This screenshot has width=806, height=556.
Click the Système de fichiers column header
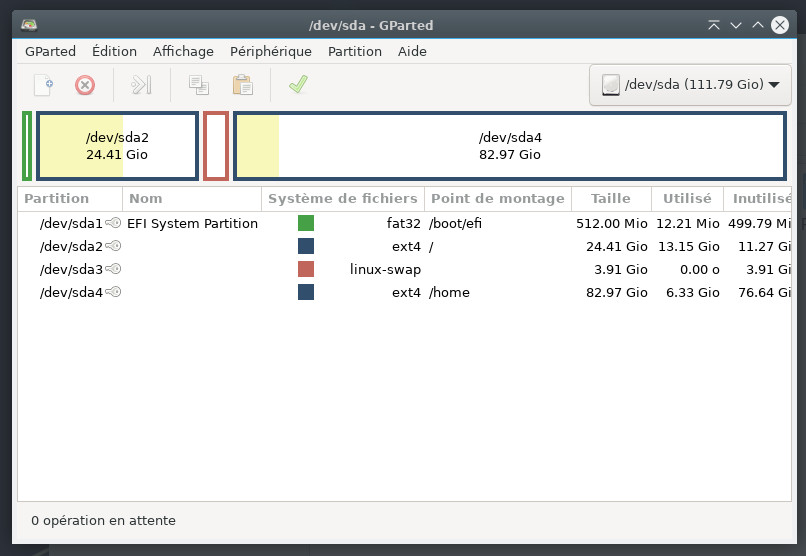342,199
